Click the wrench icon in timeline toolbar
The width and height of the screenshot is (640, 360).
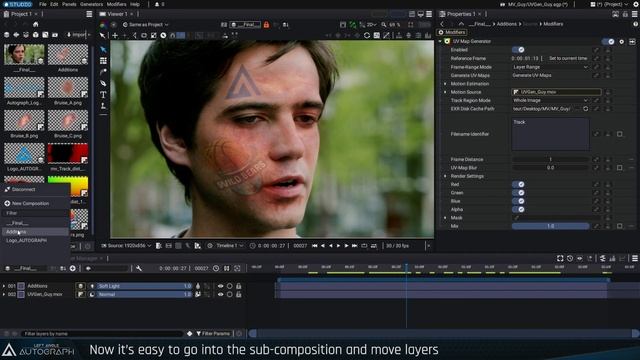point(139,268)
